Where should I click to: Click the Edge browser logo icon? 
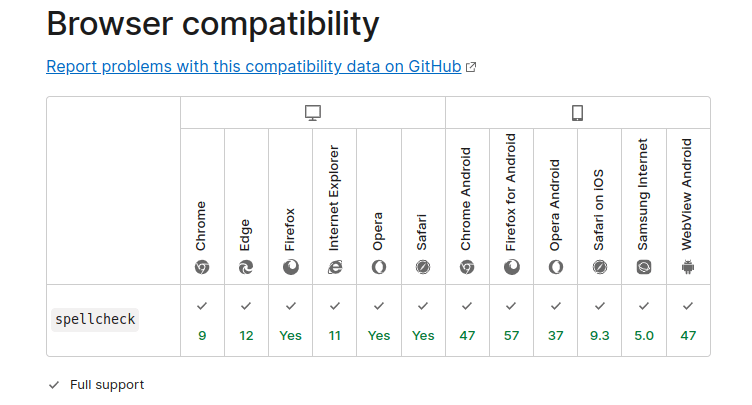246,267
